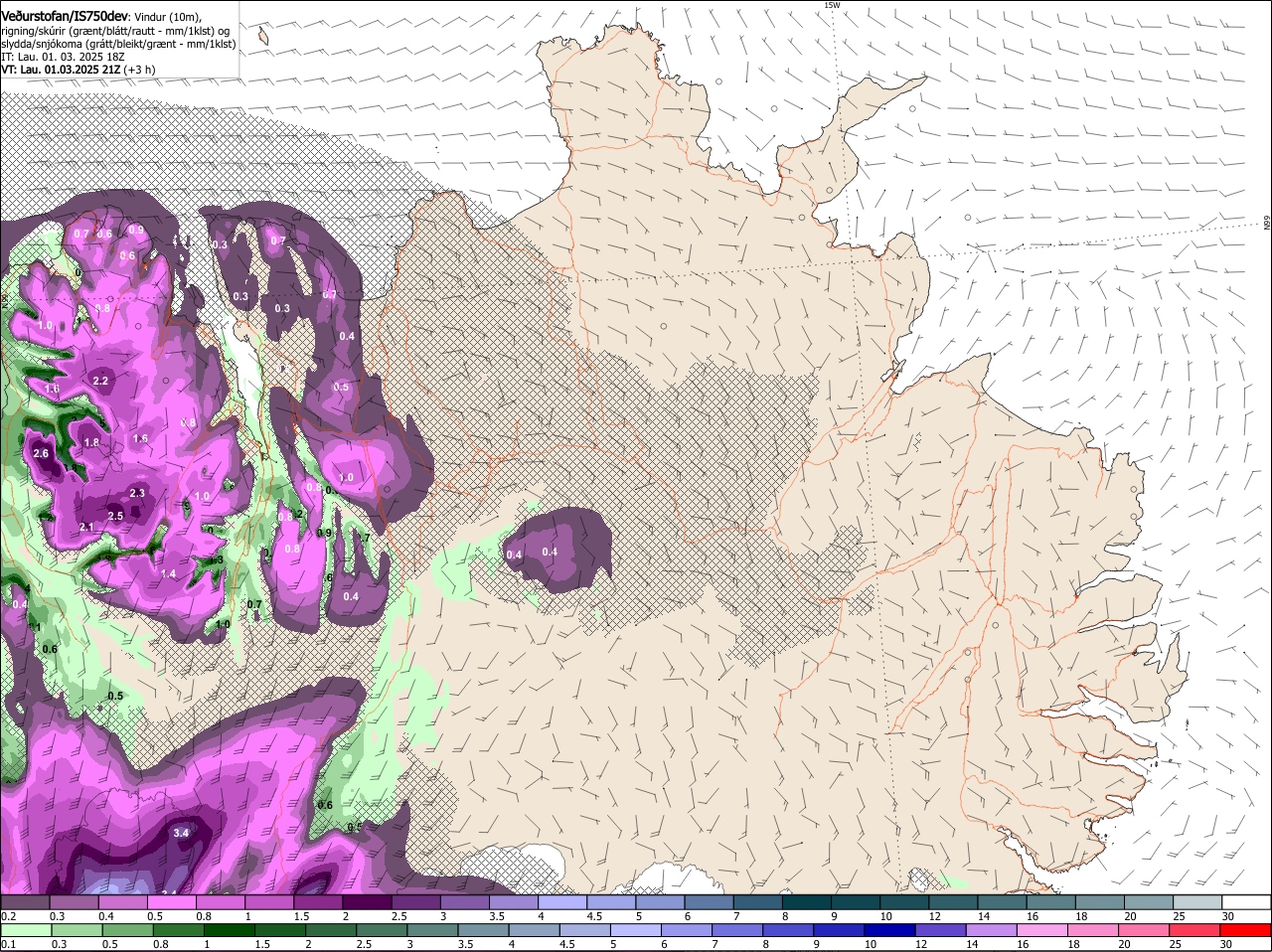1272x952 pixels.
Task: Click the 2.1 precipitation value on map
Action: click(x=86, y=527)
